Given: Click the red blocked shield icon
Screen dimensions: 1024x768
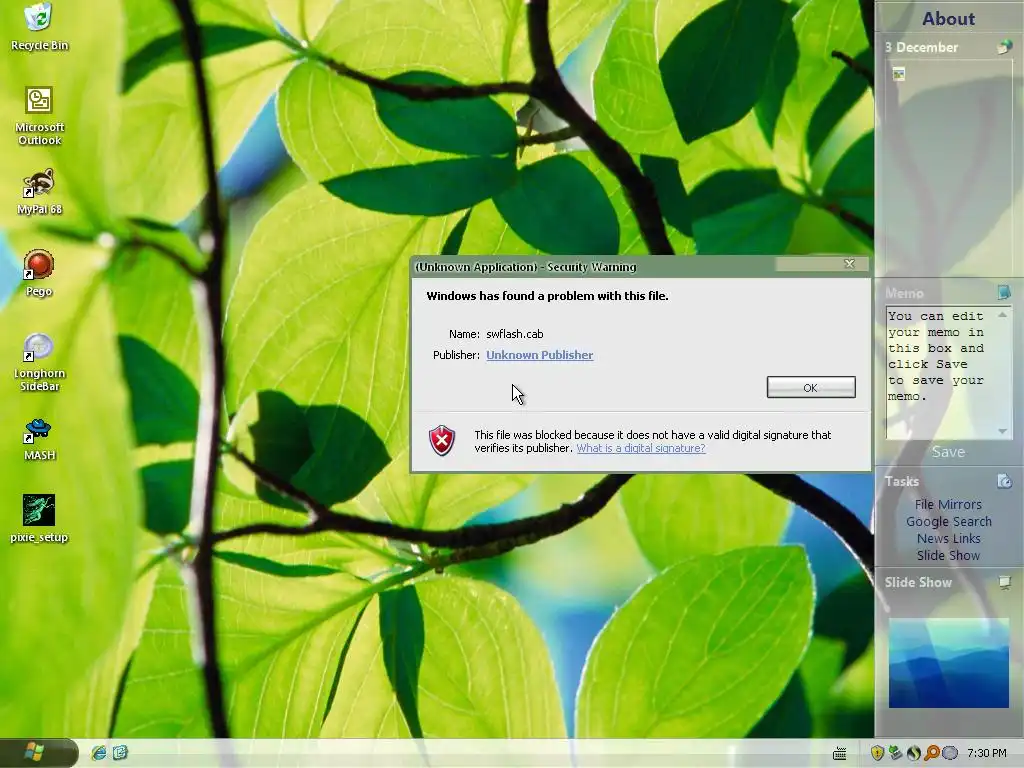Looking at the screenshot, I should (x=442, y=441).
